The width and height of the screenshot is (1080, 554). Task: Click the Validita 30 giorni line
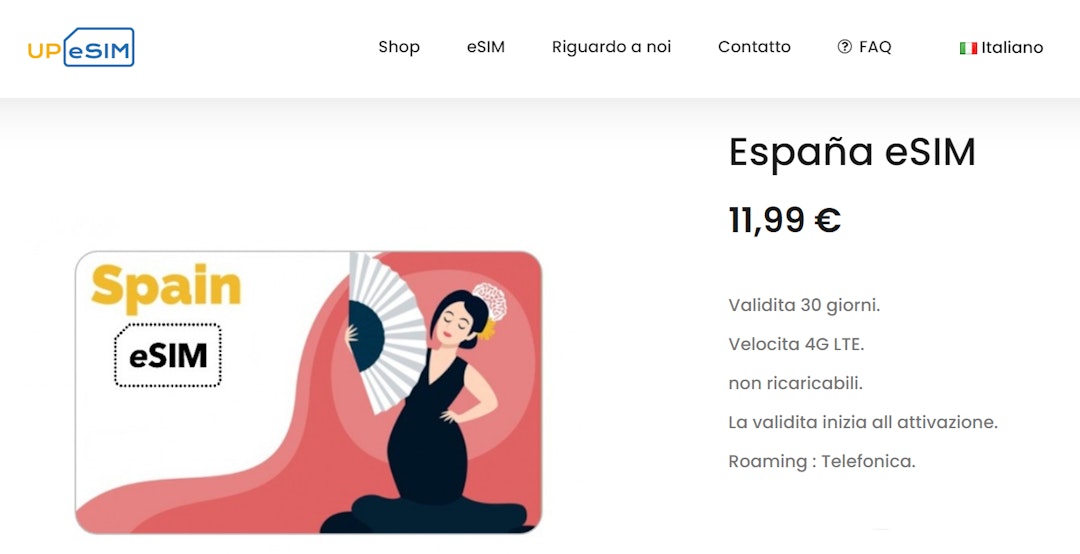[x=804, y=305]
